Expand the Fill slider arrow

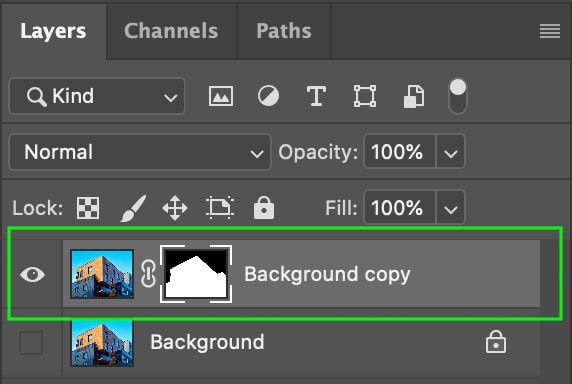(451, 207)
